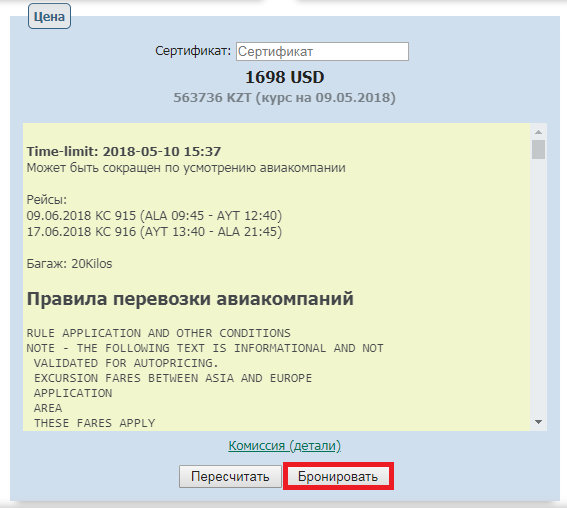Click the Пересчитать button

click(x=230, y=476)
